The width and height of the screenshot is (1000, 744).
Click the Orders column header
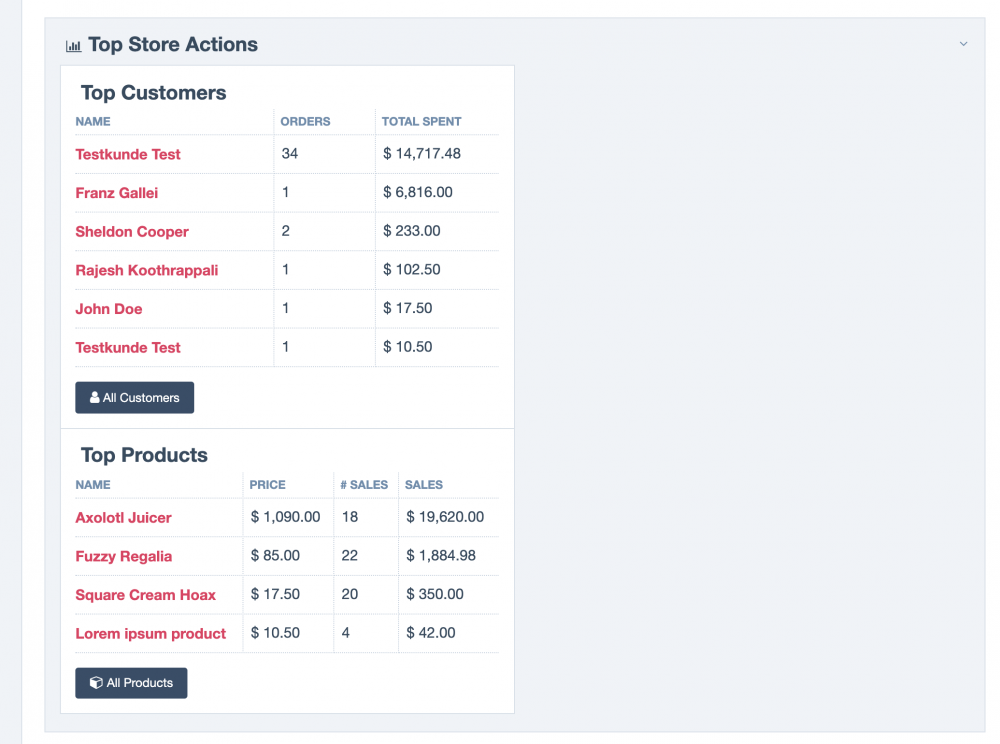(305, 122)
